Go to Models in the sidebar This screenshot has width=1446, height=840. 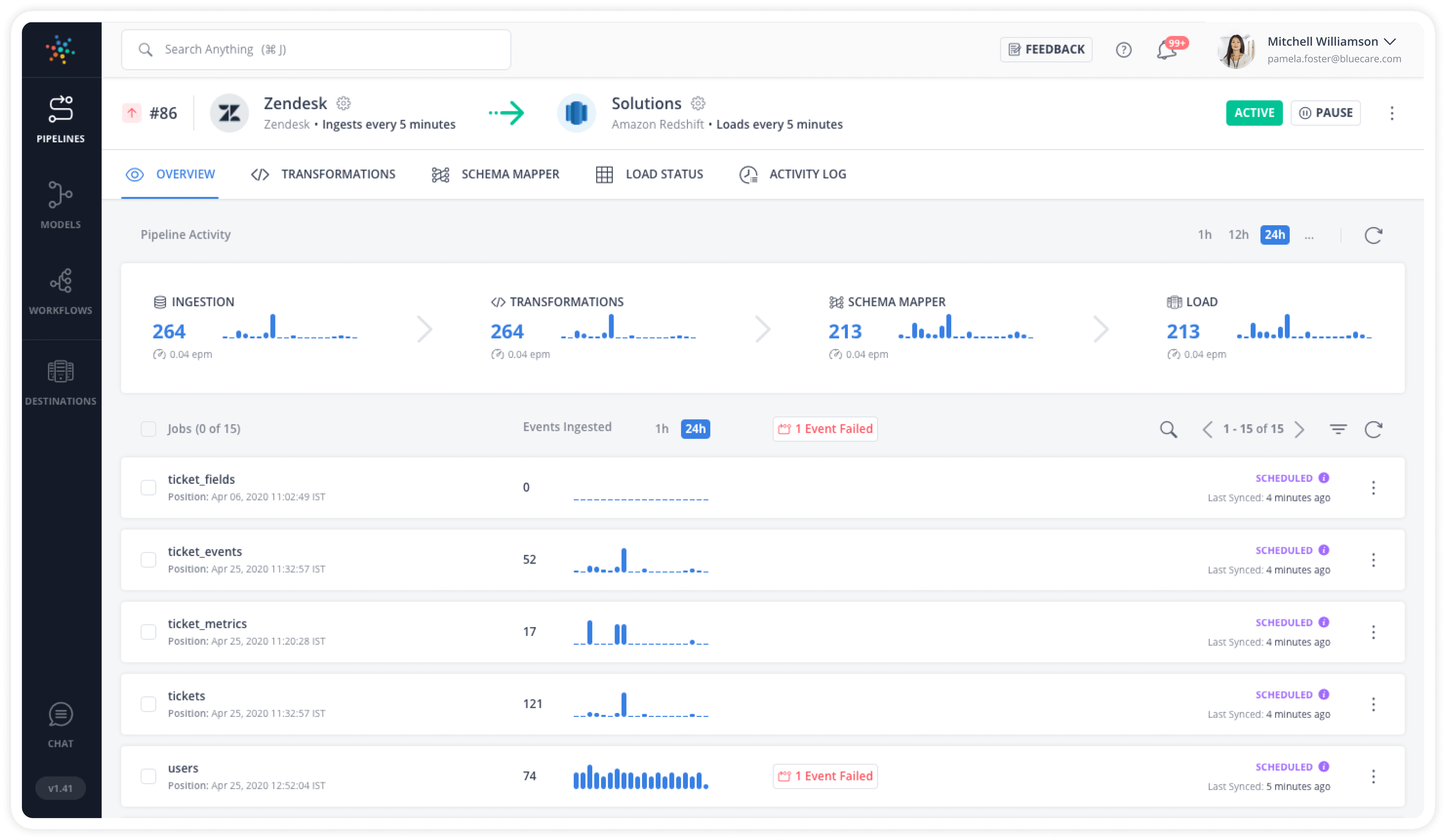(60, 205)
